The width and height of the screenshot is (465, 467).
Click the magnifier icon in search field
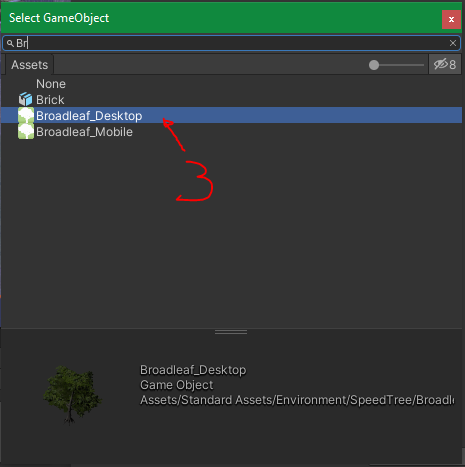click(x=10, y=43)
